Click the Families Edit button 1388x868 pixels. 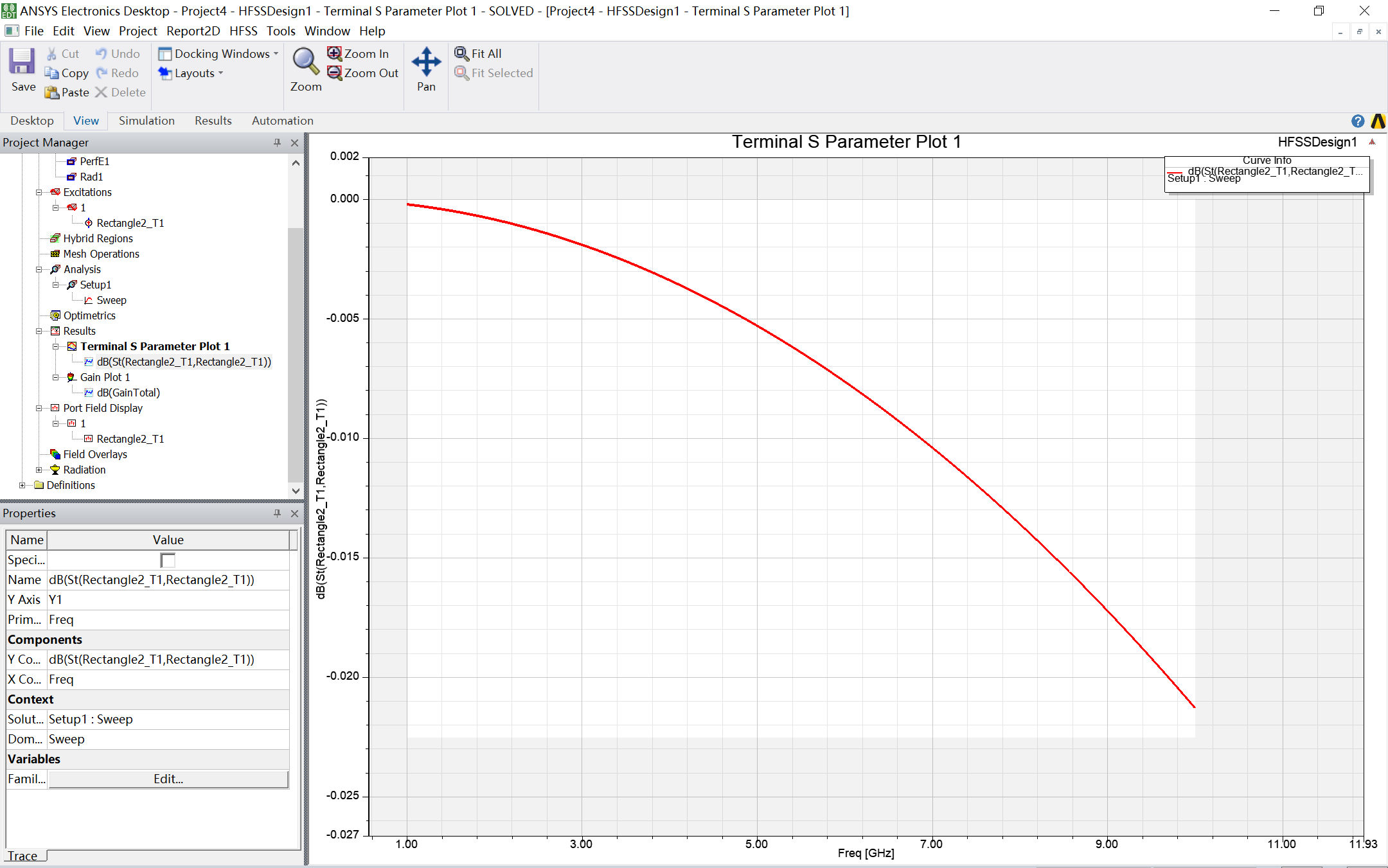(x=168, y=779)
